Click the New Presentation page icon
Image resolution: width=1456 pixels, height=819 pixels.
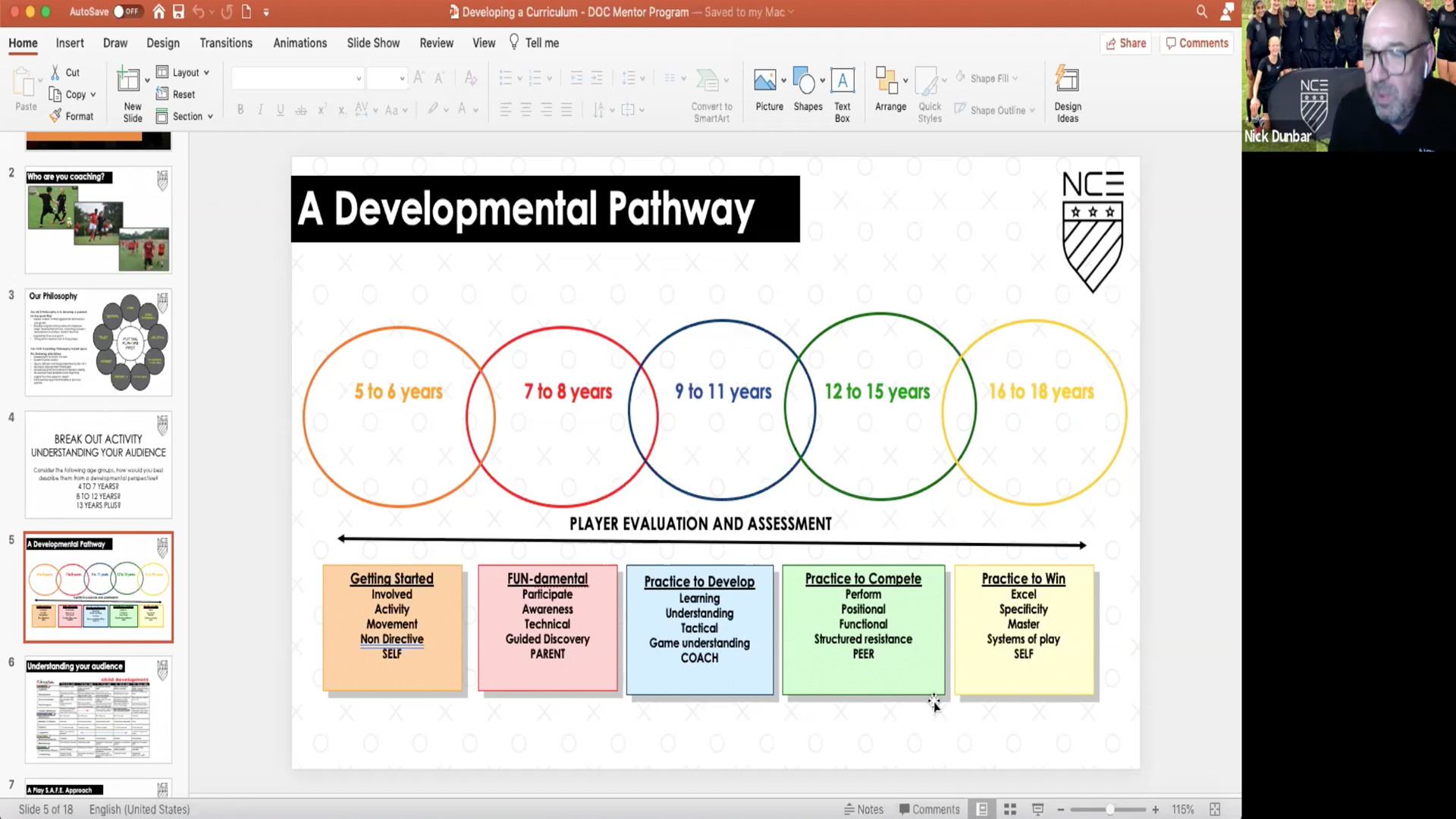tap(246, 11)
